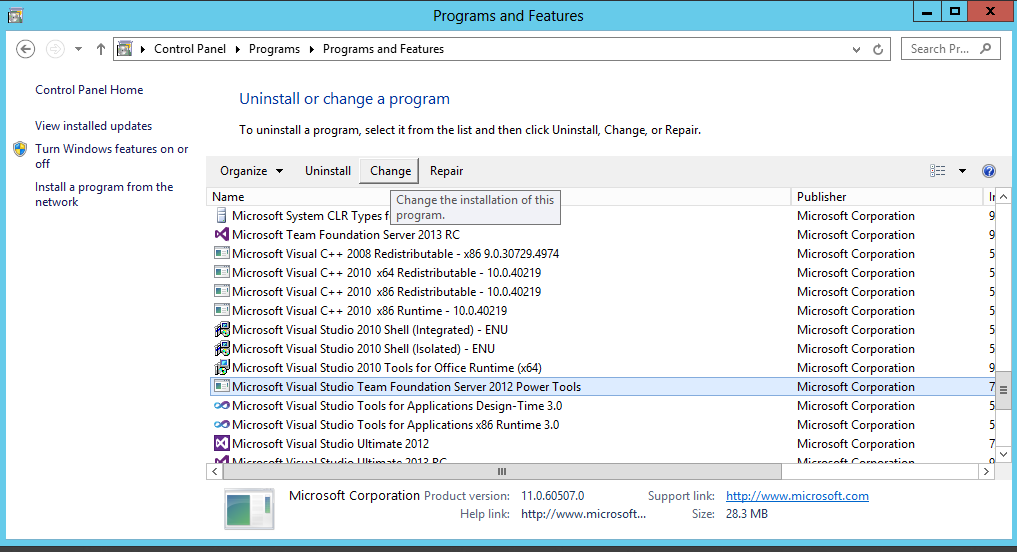Select Visual Studio Ultimate 2012 icon
Viewport: 1017px width, 552px height.
[x=222, y=443]
